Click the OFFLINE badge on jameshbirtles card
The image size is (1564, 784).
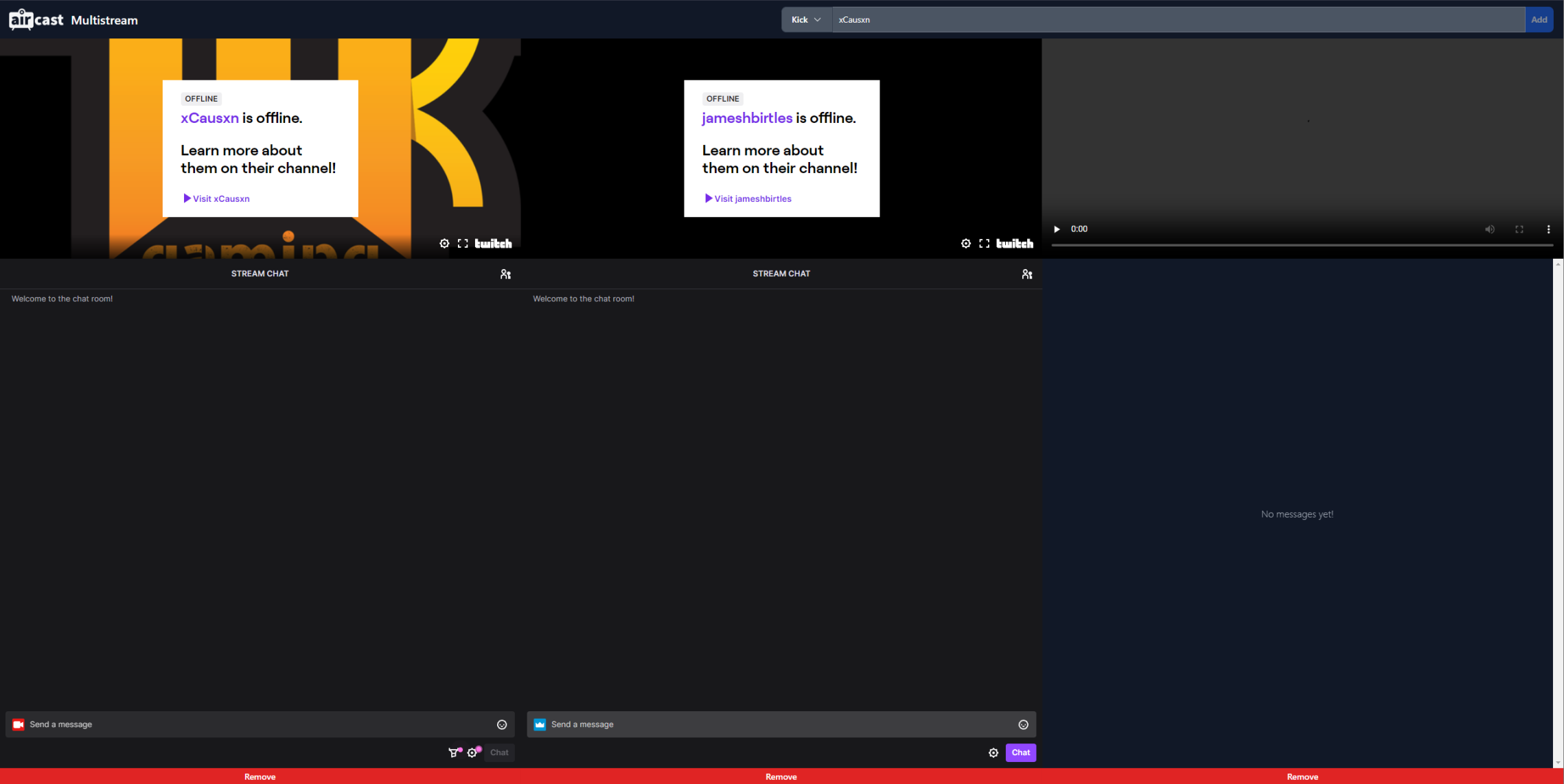click(x=722, y=98)
